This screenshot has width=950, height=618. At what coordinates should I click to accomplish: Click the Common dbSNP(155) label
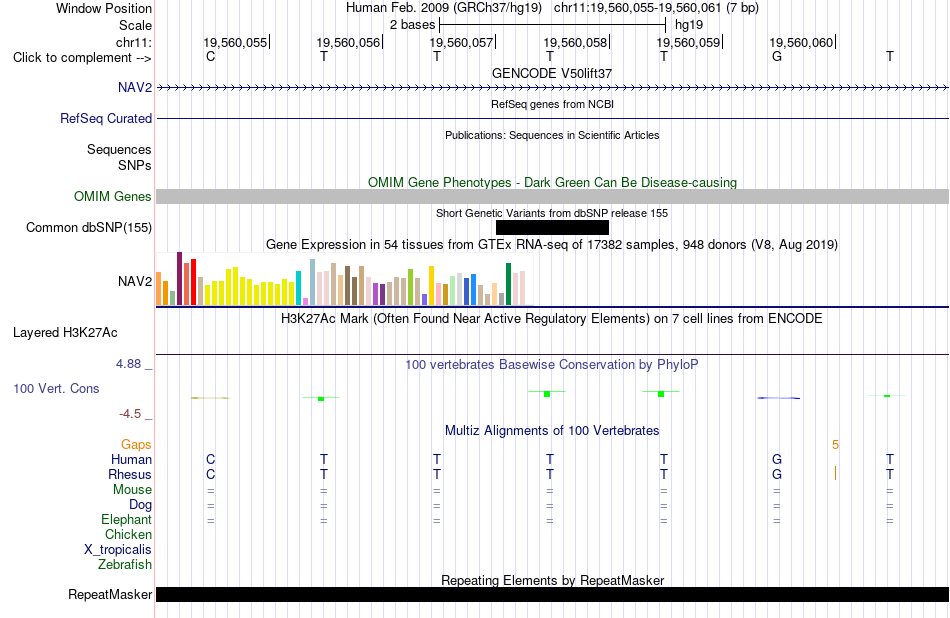(88, 227)
